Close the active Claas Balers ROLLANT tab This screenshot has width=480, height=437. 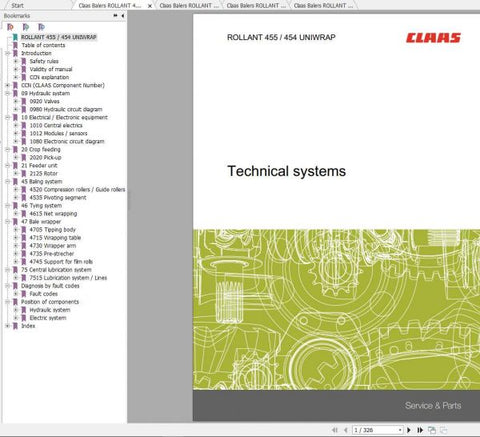coord(150,6)
